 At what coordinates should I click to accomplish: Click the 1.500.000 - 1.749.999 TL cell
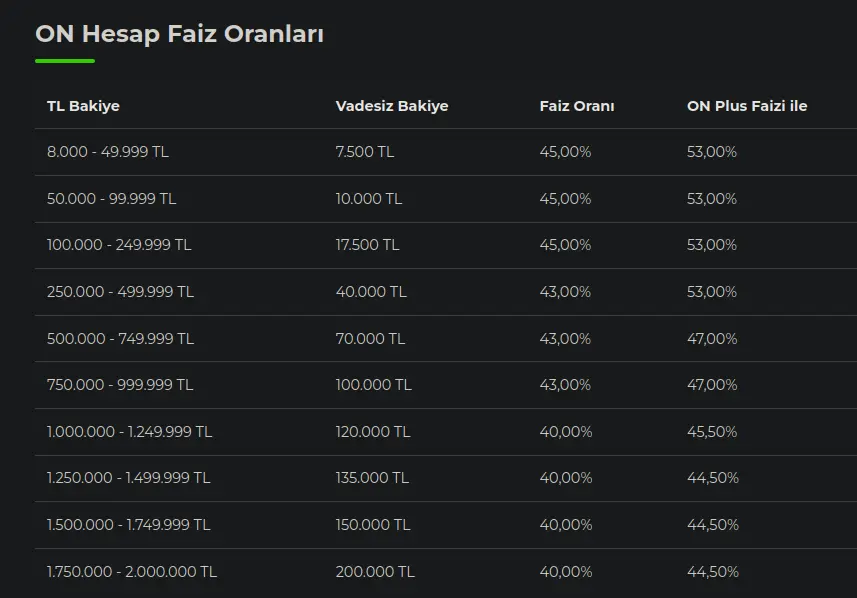[128, 525]
